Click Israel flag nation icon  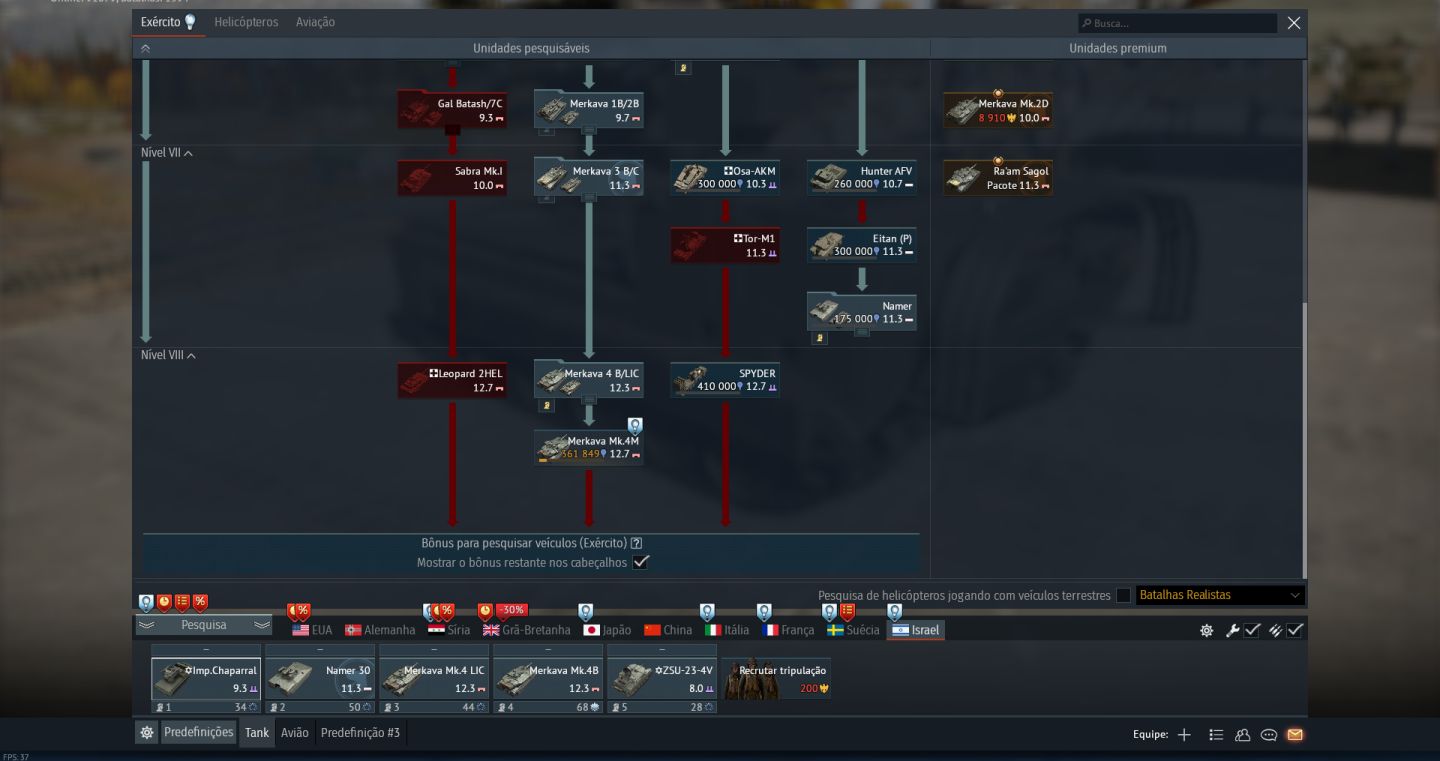[899, 630]
